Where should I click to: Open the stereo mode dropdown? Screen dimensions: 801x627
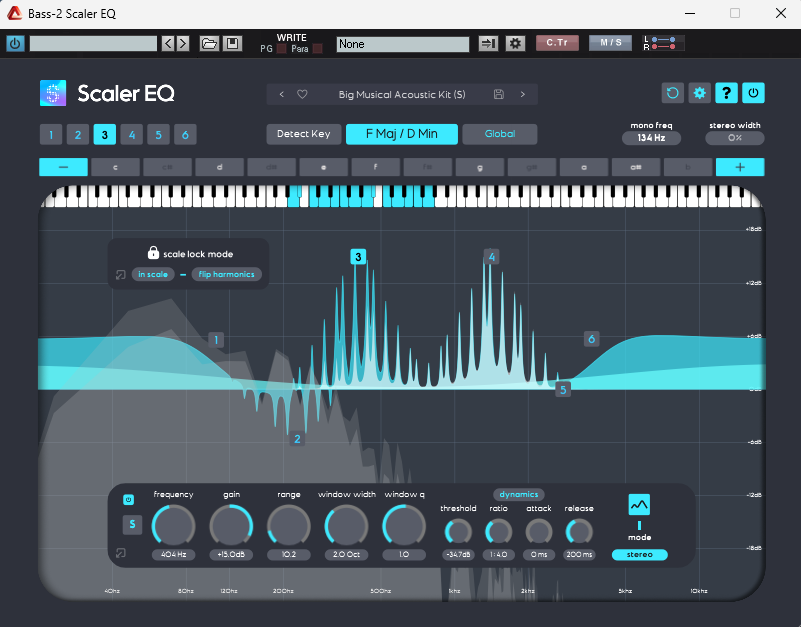coord(640,554)
